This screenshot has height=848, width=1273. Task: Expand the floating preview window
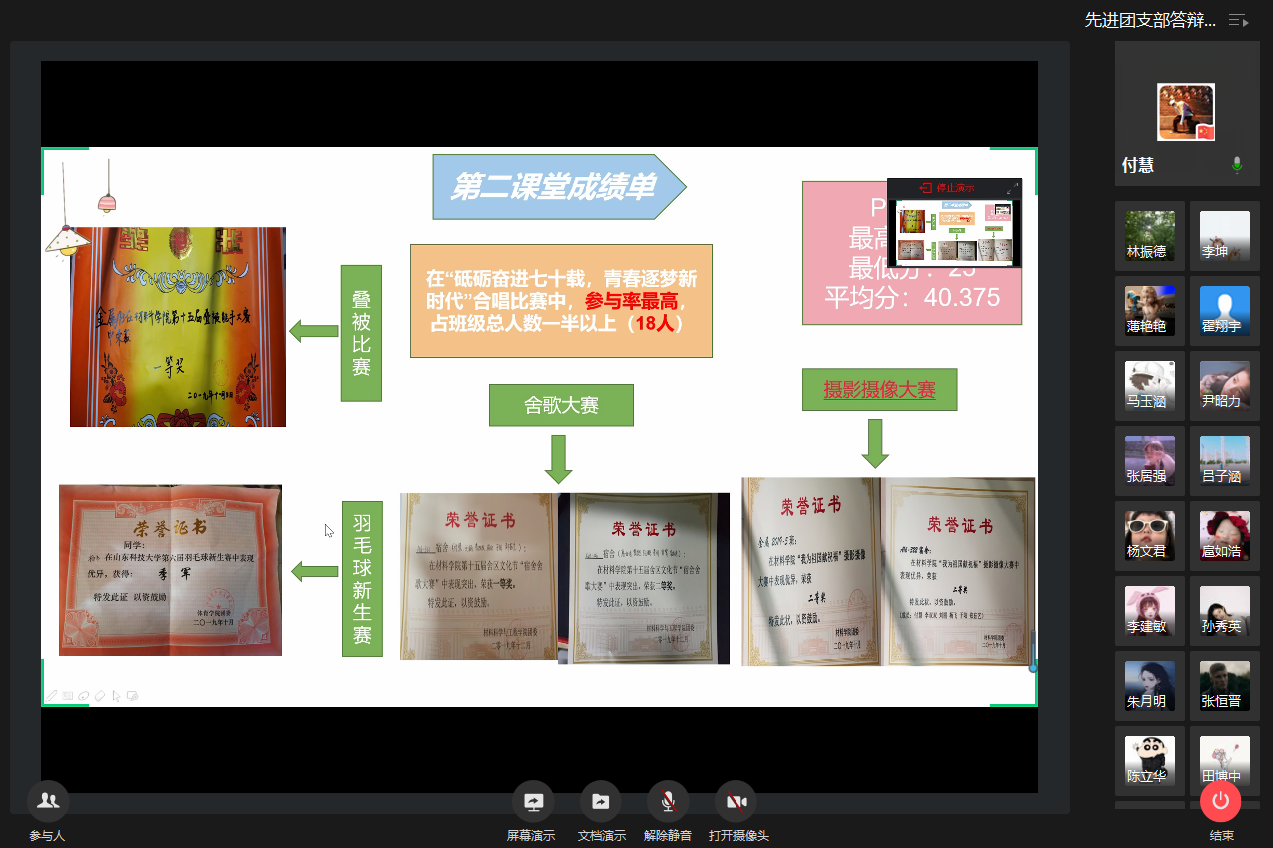pyautogui.click(x=1012, y=188)
